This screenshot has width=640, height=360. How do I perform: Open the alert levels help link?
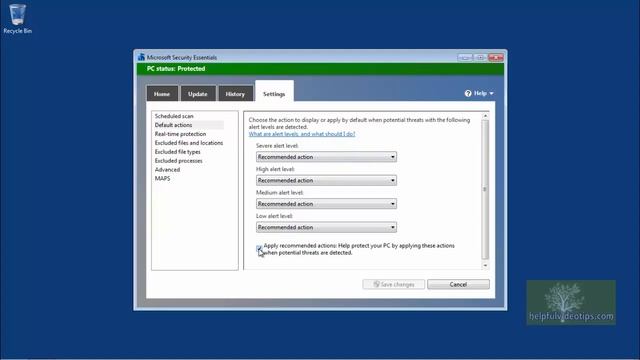click(x=302, y=134)
